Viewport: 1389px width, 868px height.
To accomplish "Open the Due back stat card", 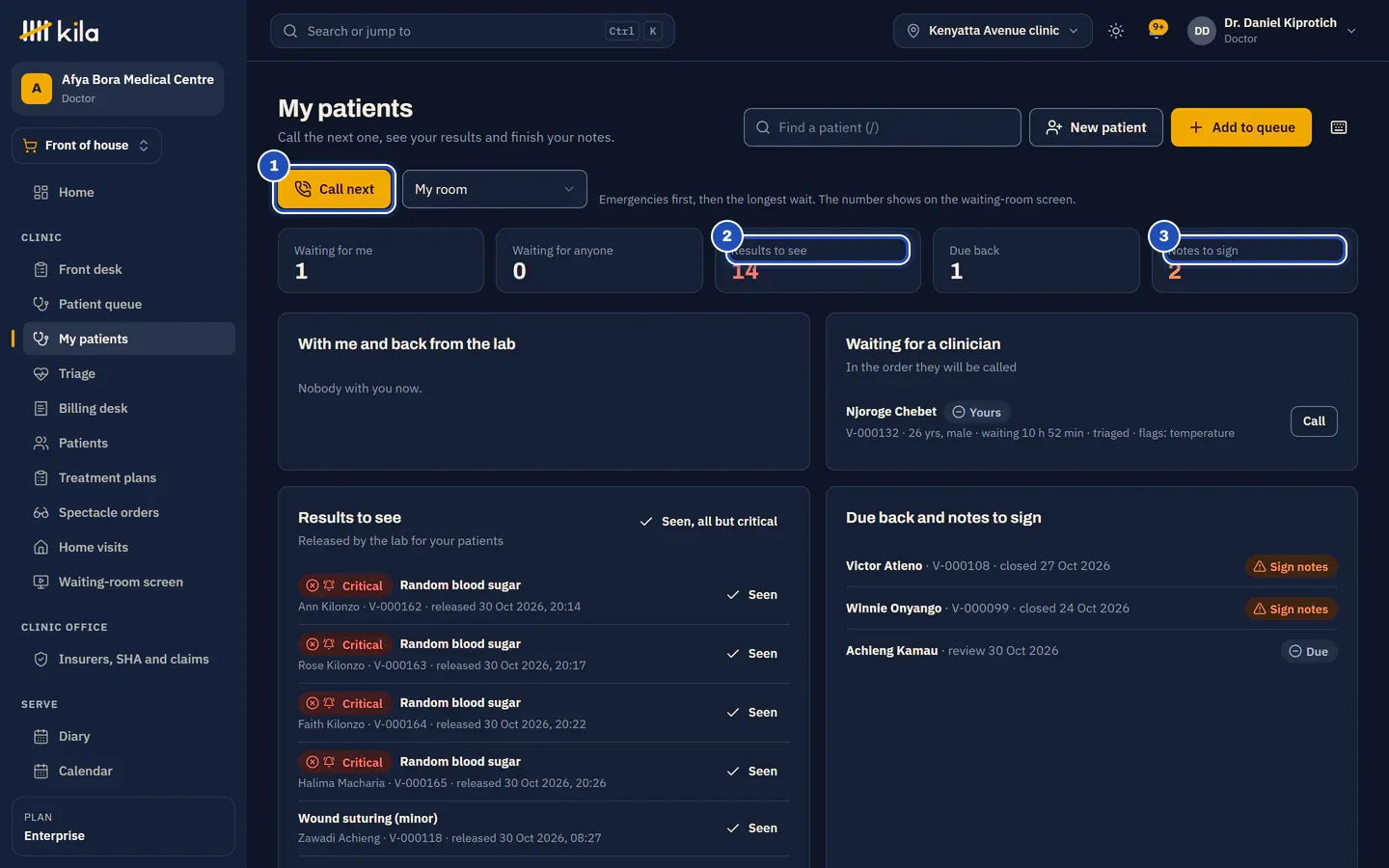I will coord(1036,260).
